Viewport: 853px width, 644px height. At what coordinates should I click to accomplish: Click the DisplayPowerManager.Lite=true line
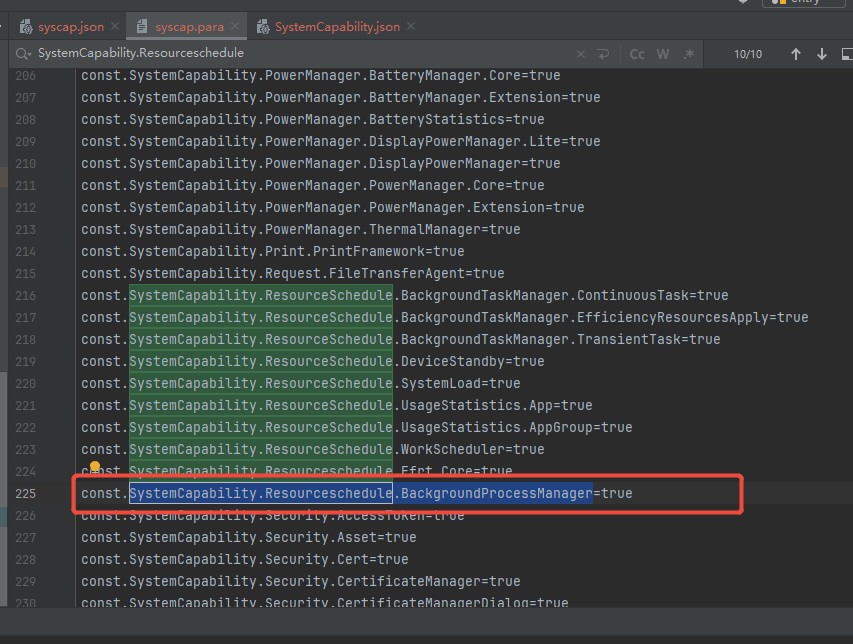[x=341, y=141]
